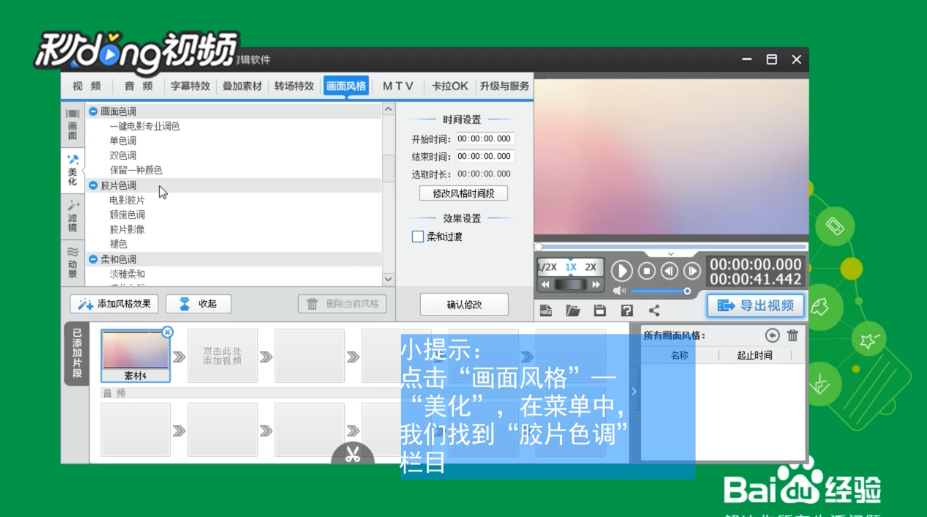Click the share icon below the preview

[x=654, y=311]
